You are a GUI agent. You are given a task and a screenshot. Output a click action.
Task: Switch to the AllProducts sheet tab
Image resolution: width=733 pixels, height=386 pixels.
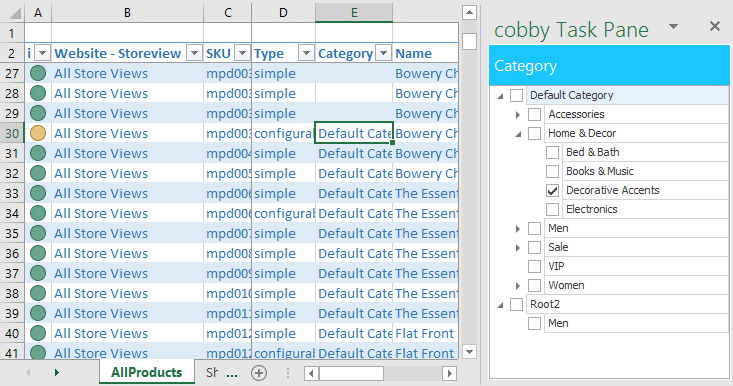tap(146, 372)
